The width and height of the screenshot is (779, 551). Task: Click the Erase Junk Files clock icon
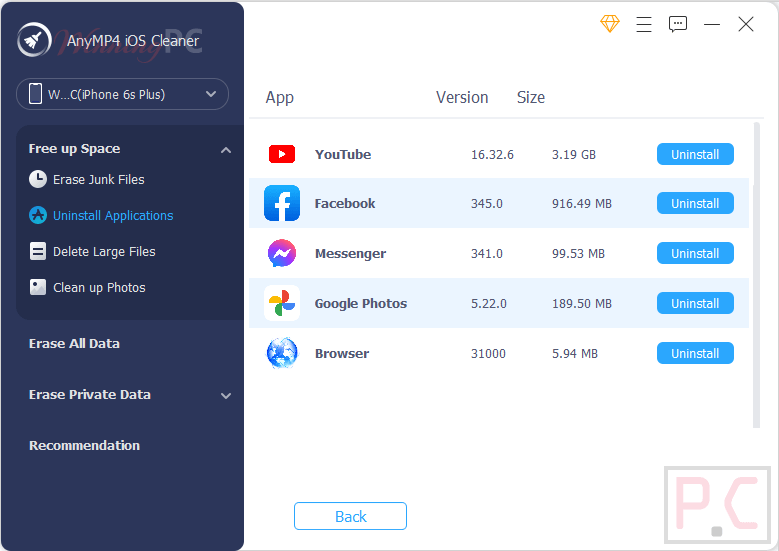(38, 179)
